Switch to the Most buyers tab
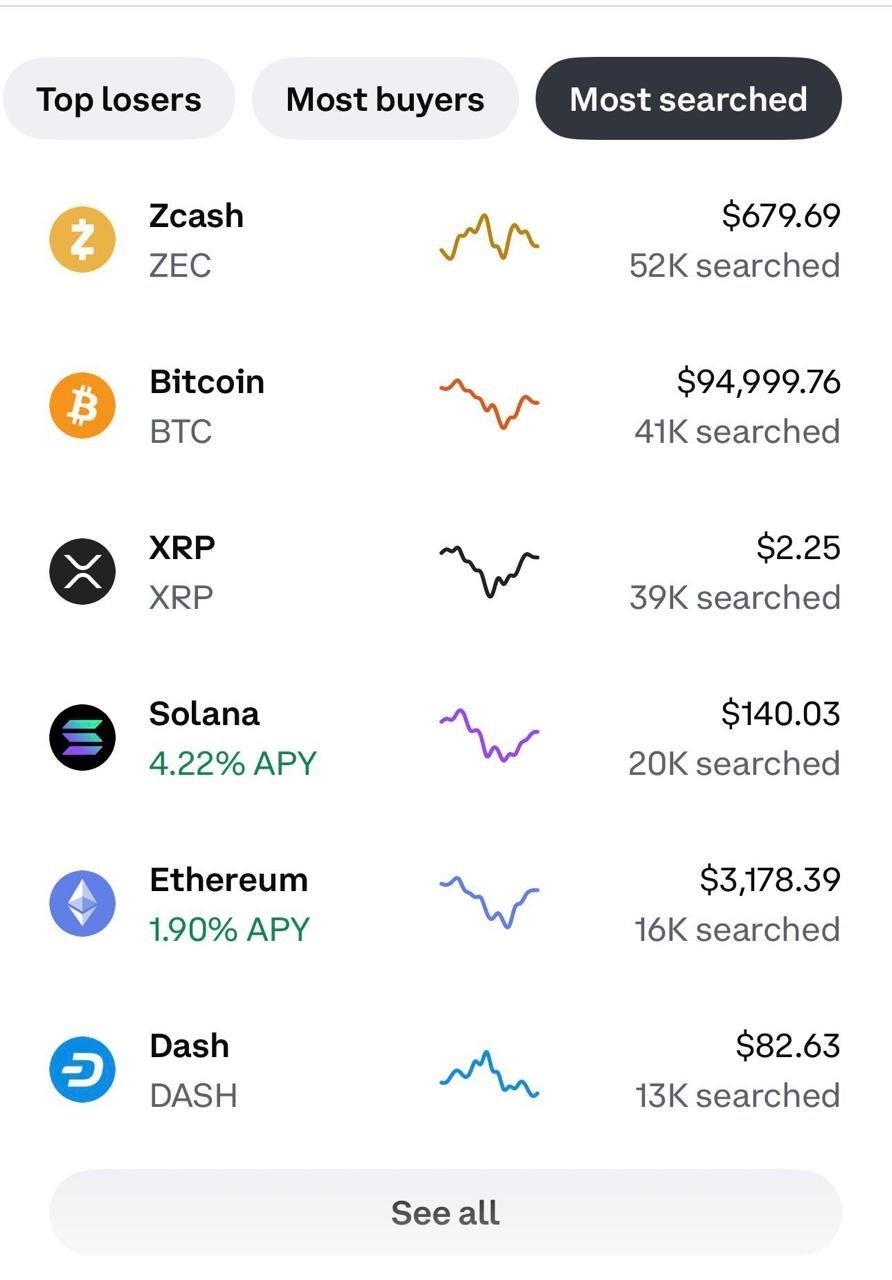The width and height of the screenshot is (892, 1280). (385, 99)
